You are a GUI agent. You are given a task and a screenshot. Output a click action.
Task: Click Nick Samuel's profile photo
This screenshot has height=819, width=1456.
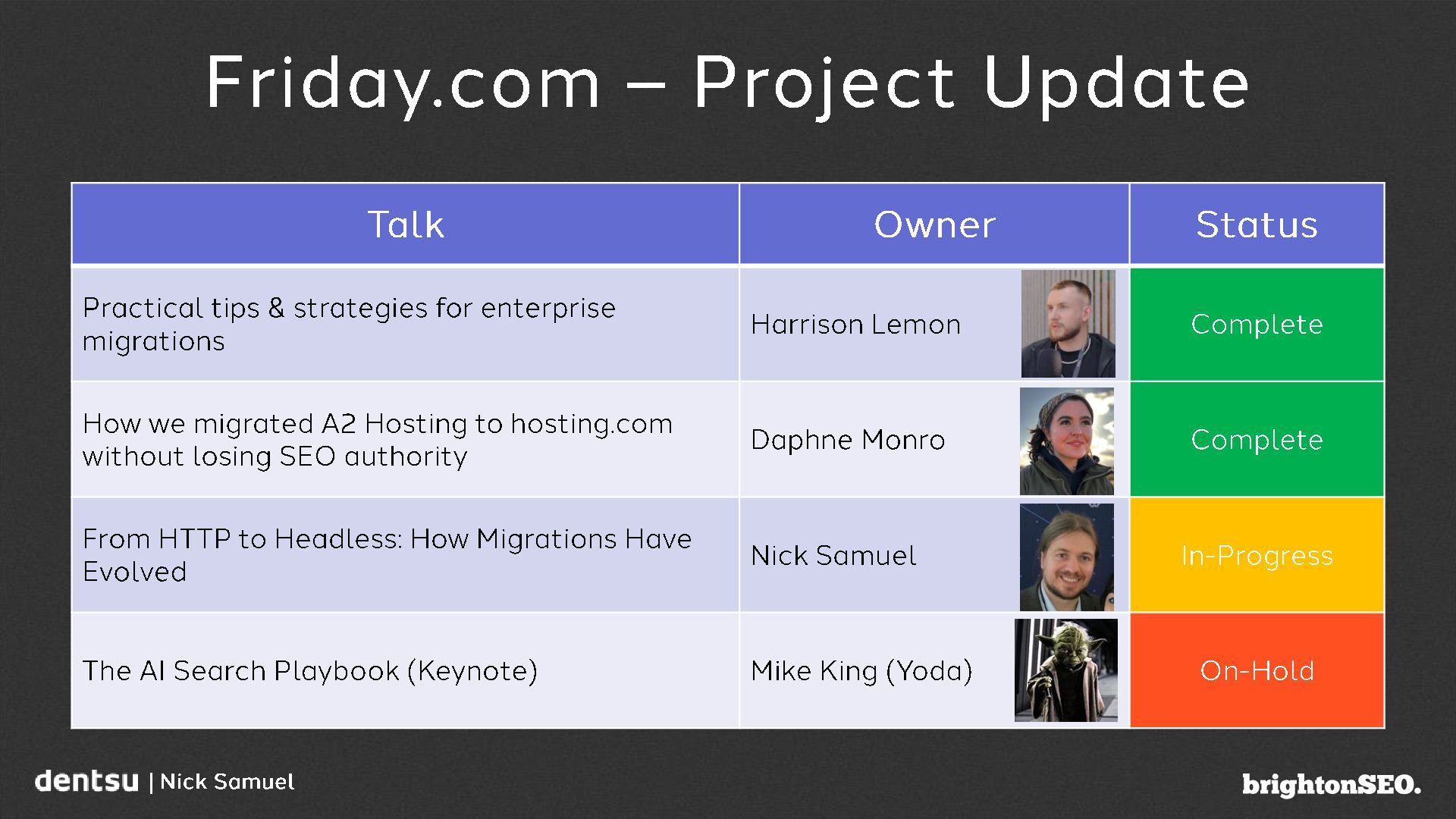pos(1067,557)
